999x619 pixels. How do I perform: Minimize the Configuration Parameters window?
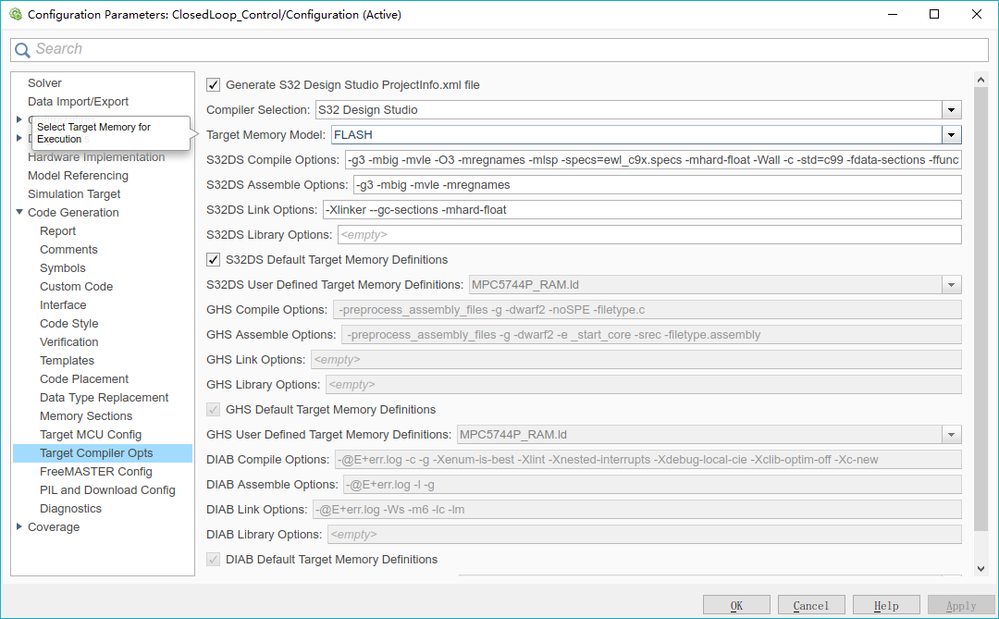[893, 14]
